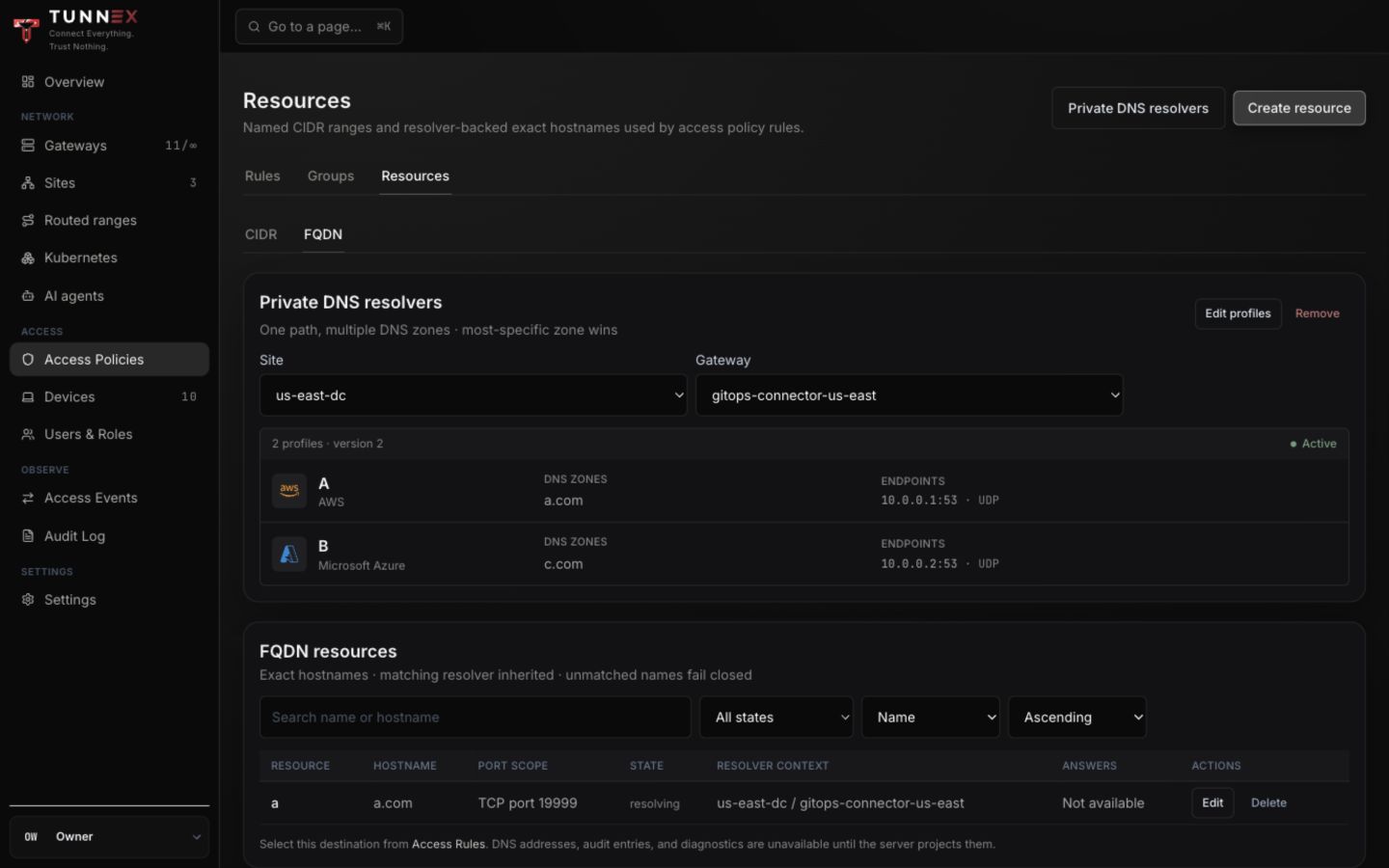Click the Gateways sidebar icon

pyautogui.click(x=28, y=146)
